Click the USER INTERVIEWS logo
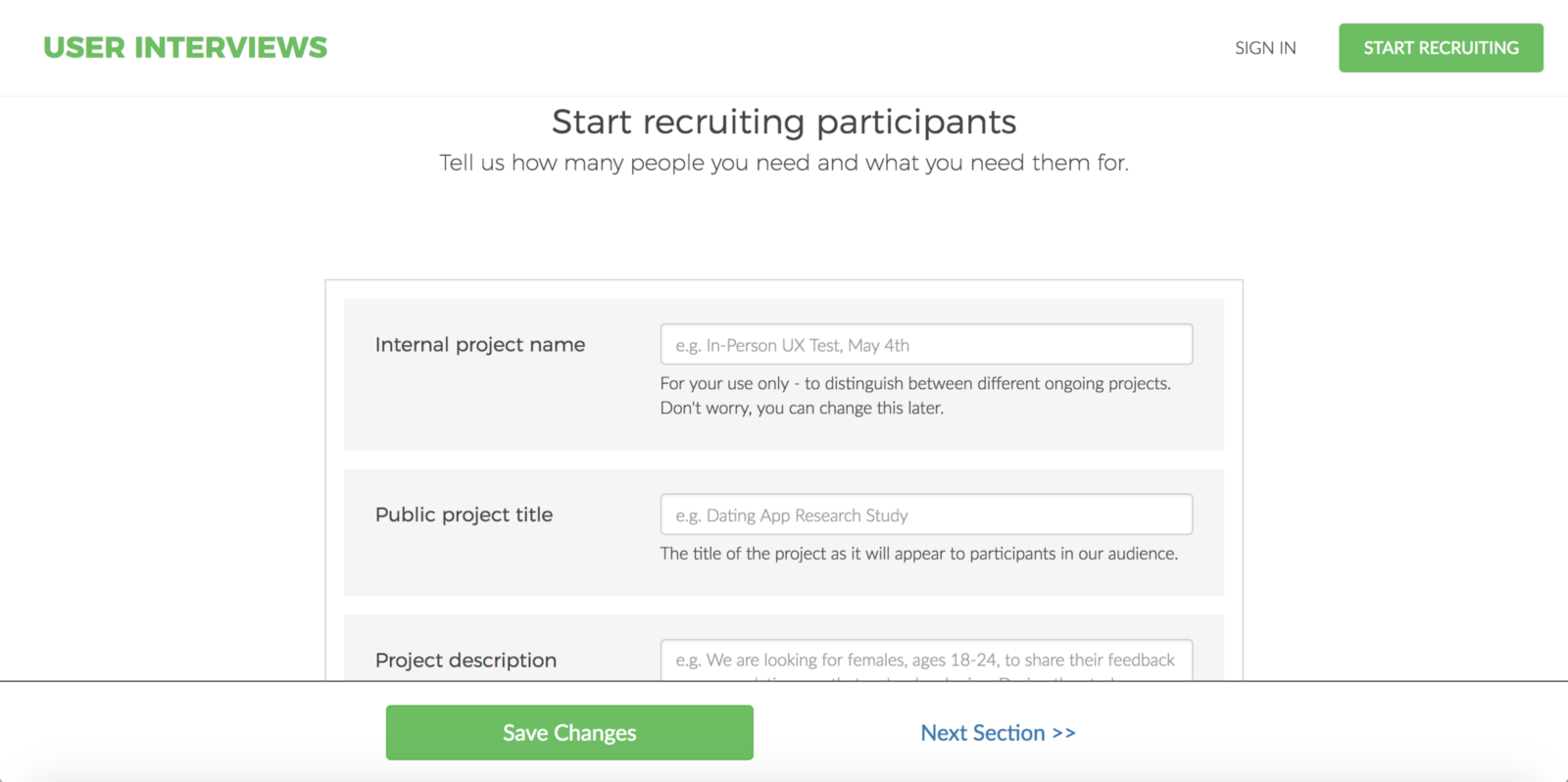1568x782 pixels. click(x=185, y=48)
